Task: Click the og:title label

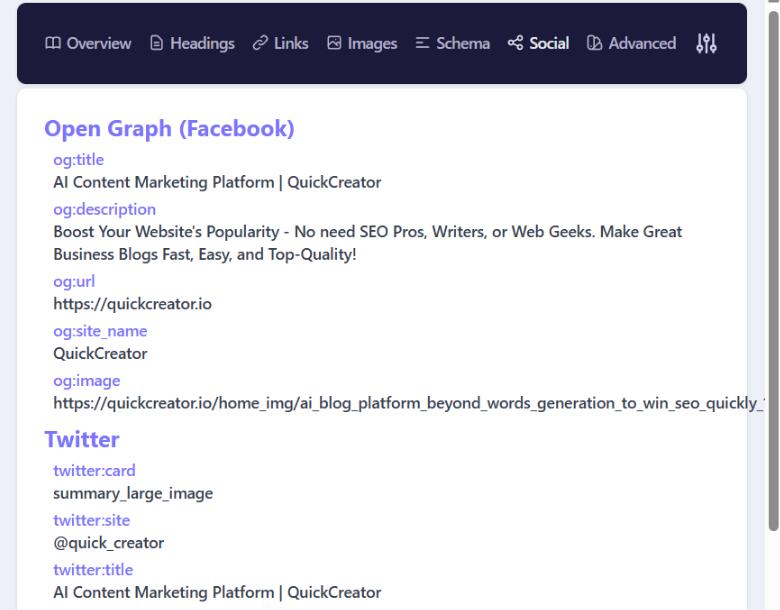Action: (79, 160)
